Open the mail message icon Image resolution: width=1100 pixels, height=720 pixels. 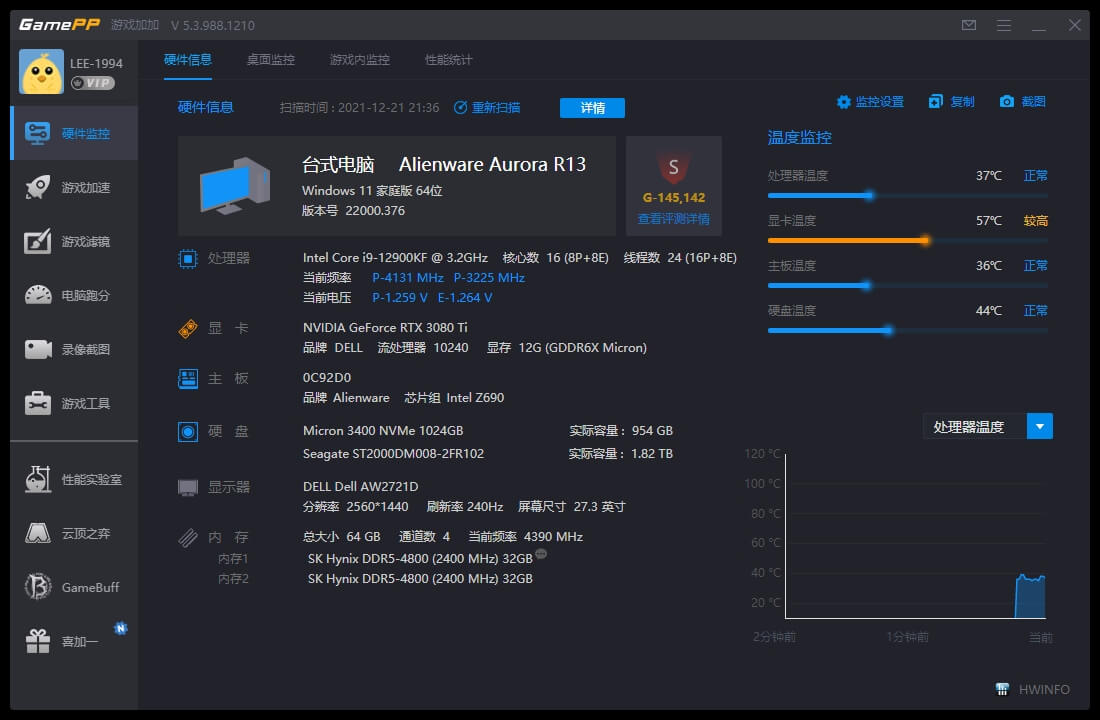click(969, 25)
